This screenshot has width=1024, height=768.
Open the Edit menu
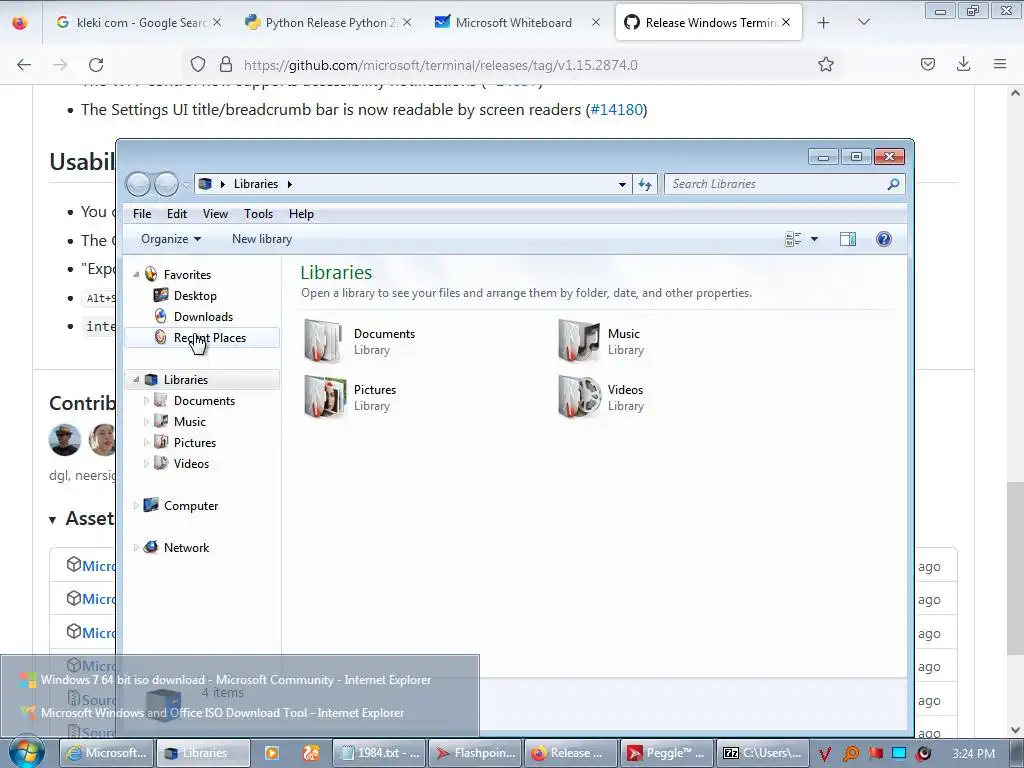click(x=176, y=214)
